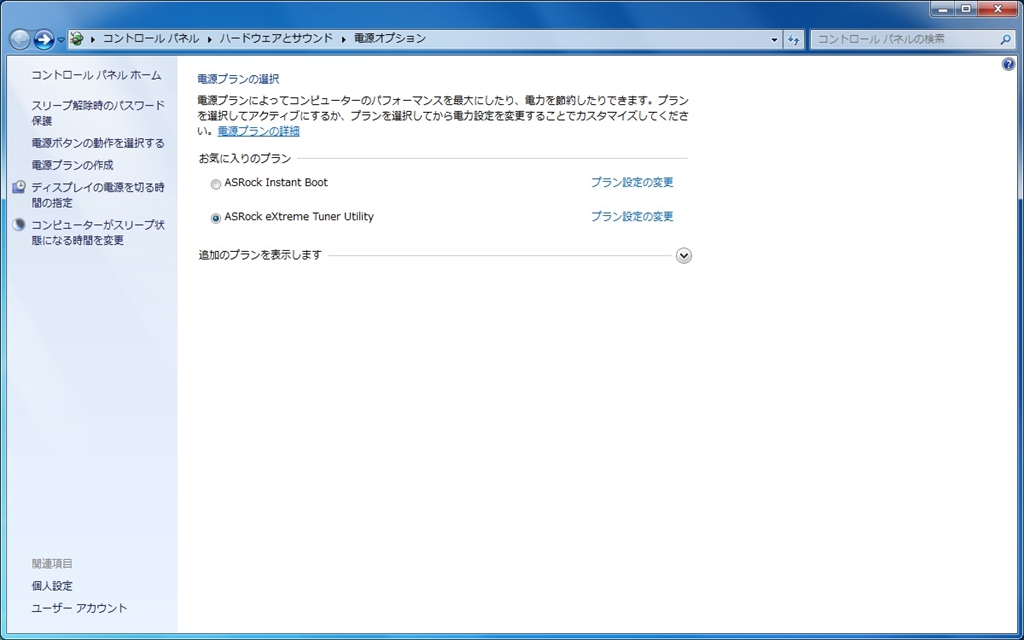Select the ASRock Instant Boot plan

pyautogui.click(x=216, y=185)
